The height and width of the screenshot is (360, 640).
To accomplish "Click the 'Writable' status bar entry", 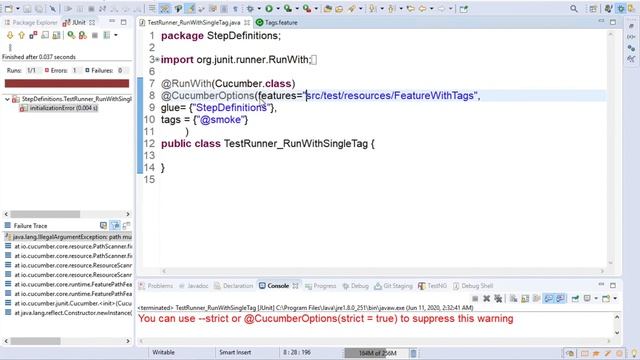I will pos(163,352).
